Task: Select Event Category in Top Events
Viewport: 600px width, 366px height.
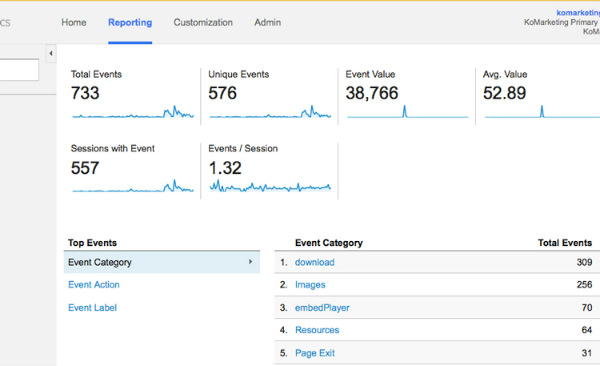Action: pos(162,262)
